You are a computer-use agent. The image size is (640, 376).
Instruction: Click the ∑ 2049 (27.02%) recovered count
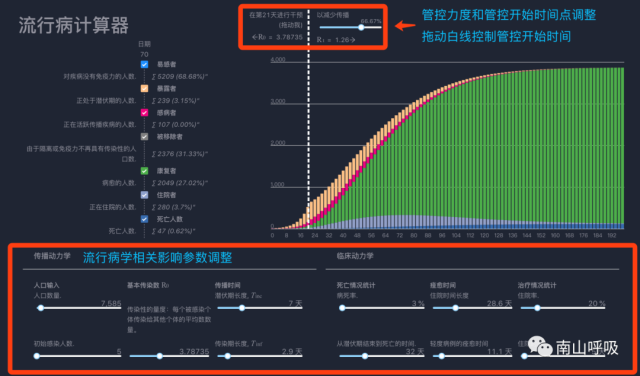[x=180, y=183]
